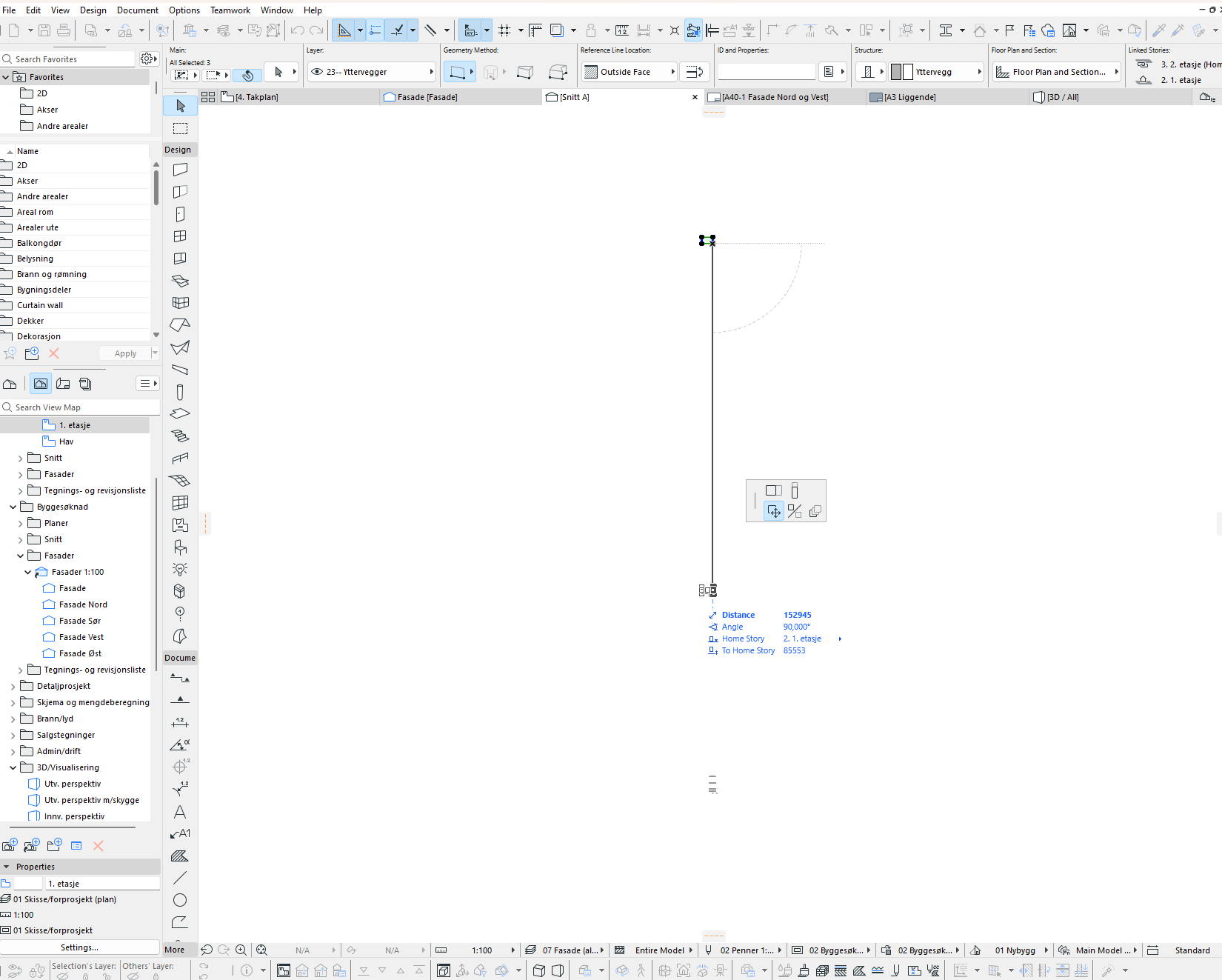Open the Floor Plan and Section dropdown

tap(1056, 72)
